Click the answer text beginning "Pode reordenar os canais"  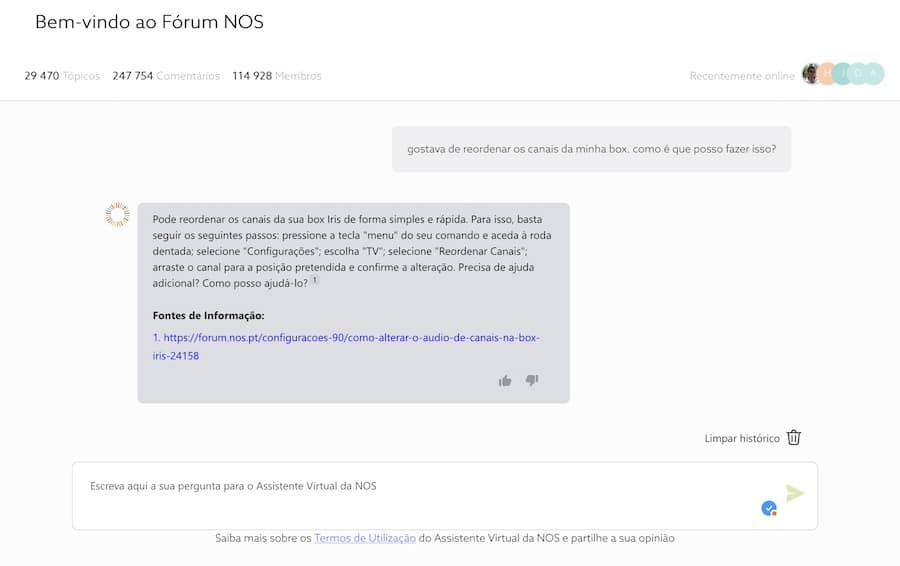[352, 251]
